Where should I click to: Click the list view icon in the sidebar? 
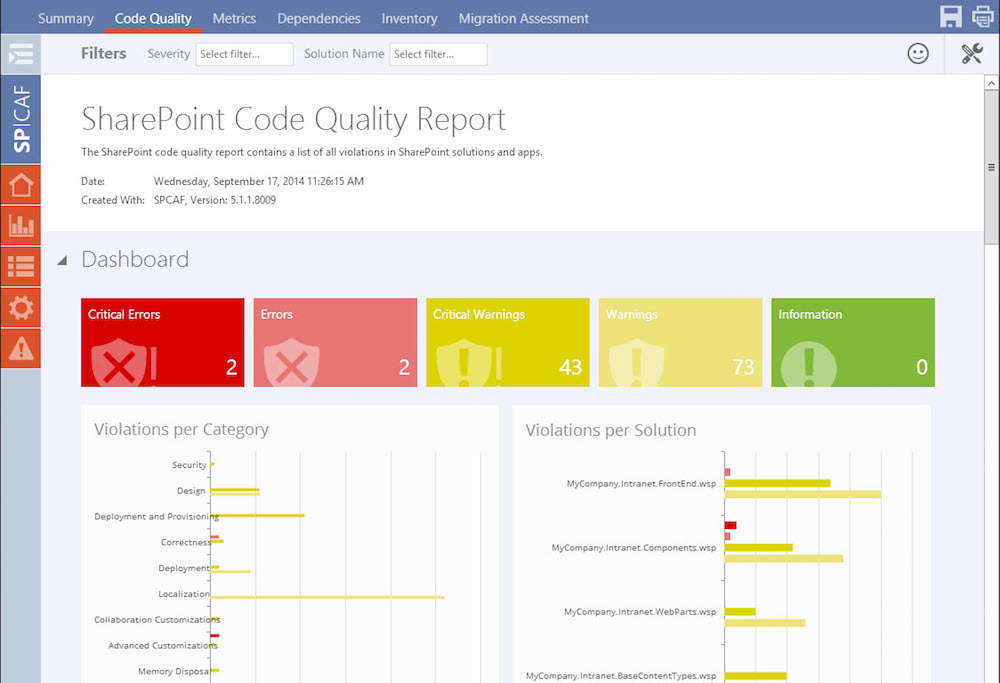click(20, 266)
